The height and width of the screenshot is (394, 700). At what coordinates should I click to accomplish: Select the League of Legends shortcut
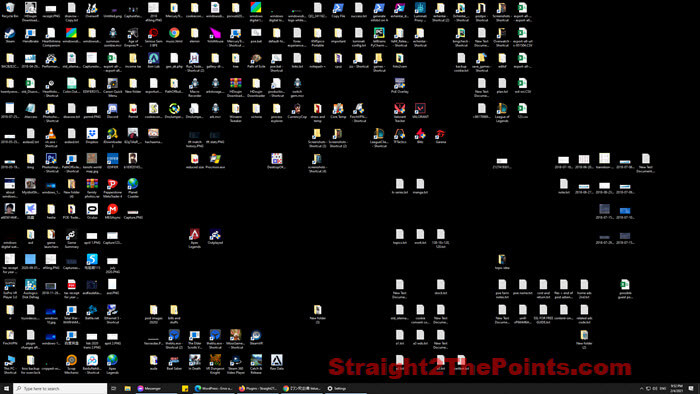coord(502,113)
